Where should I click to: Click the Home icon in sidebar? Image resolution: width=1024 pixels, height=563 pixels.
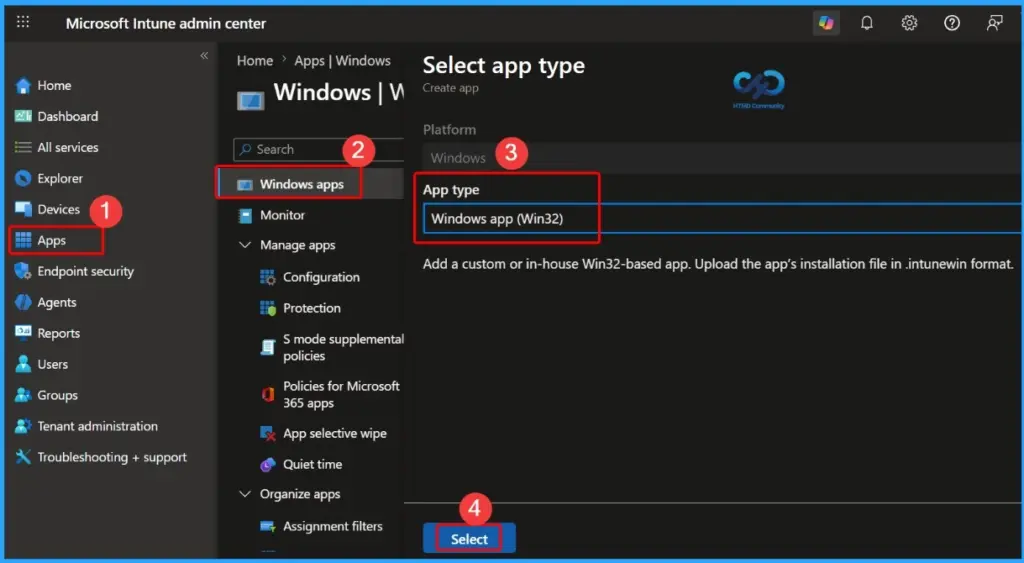coord(23,86)
